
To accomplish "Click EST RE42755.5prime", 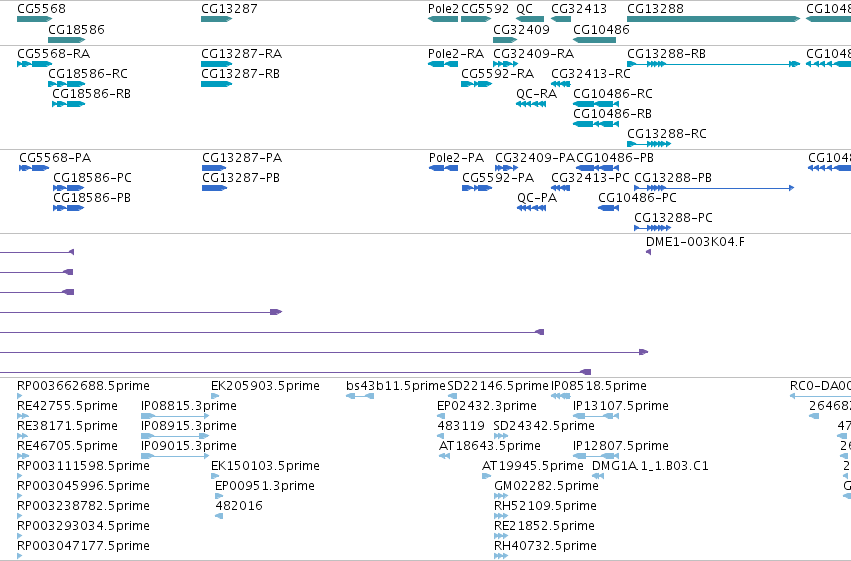I will (67, 406).
